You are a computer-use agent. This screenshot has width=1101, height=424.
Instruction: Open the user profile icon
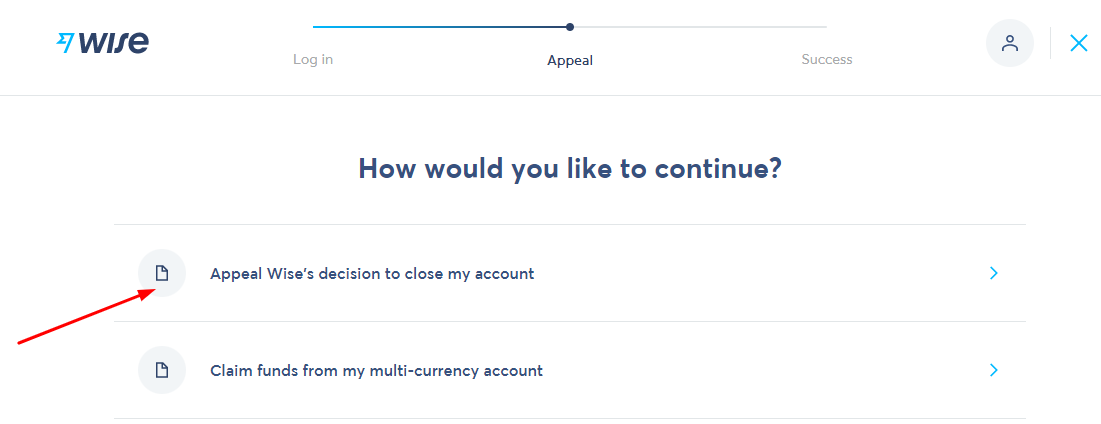point(1010,43)
